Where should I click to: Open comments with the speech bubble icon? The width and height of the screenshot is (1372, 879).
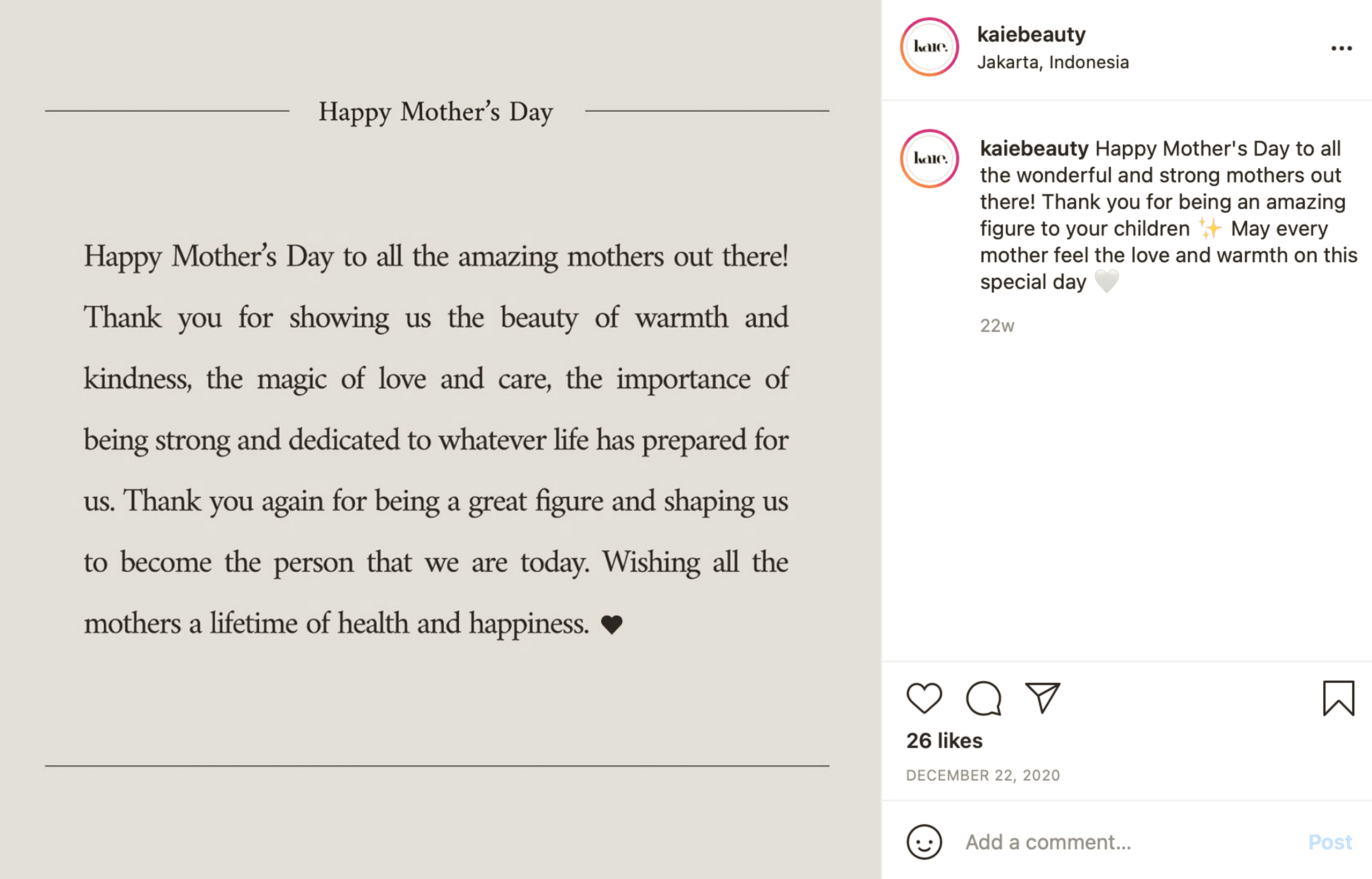click(x=984, y=698)
